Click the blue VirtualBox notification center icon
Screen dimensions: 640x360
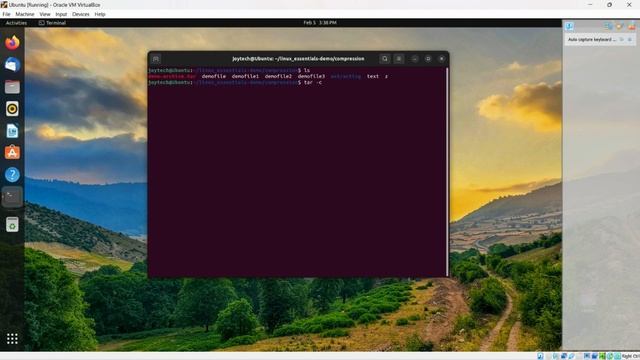click(569, 27)
